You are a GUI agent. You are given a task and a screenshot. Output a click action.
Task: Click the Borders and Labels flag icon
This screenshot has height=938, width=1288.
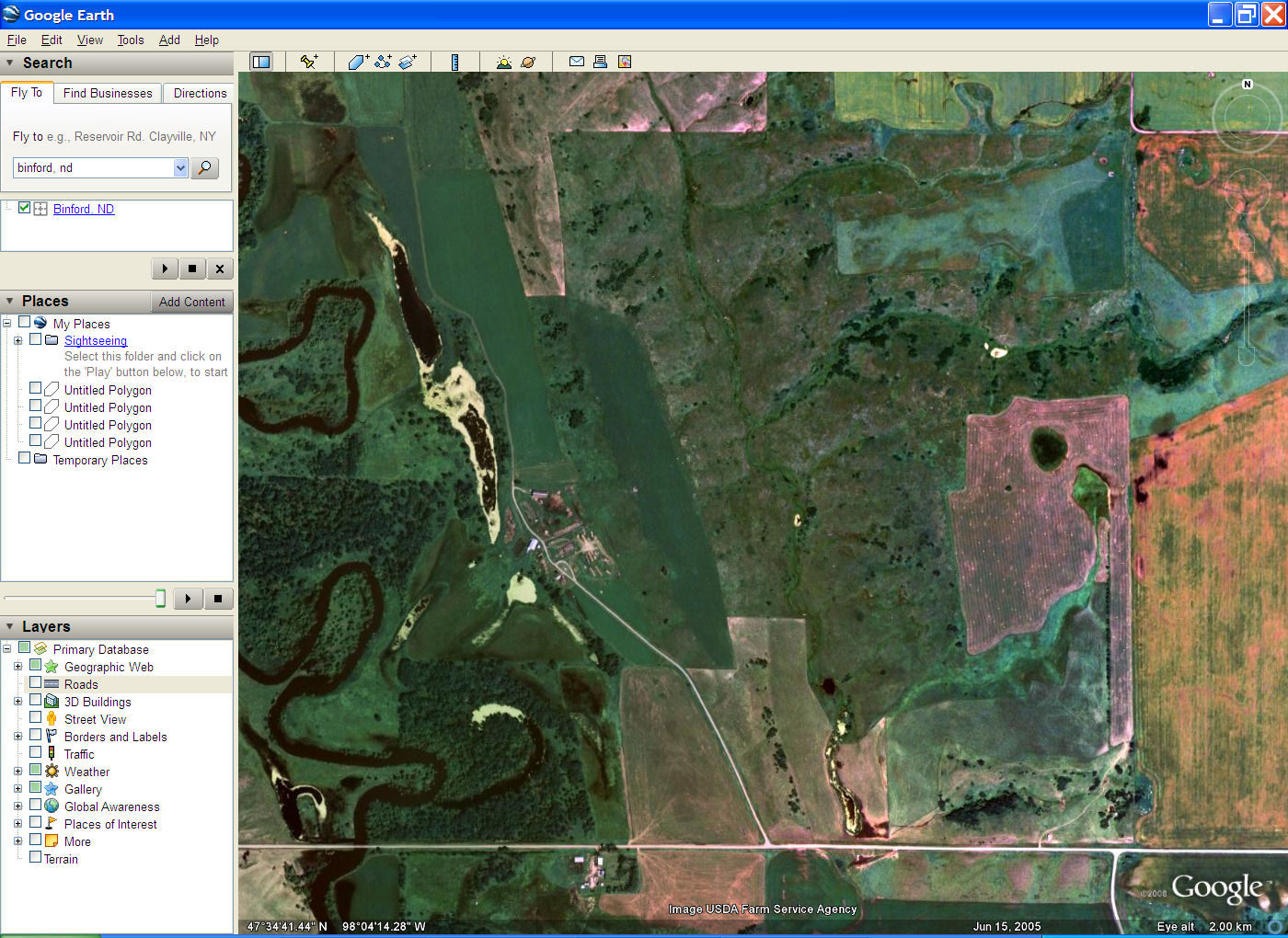tap(52, 736)
